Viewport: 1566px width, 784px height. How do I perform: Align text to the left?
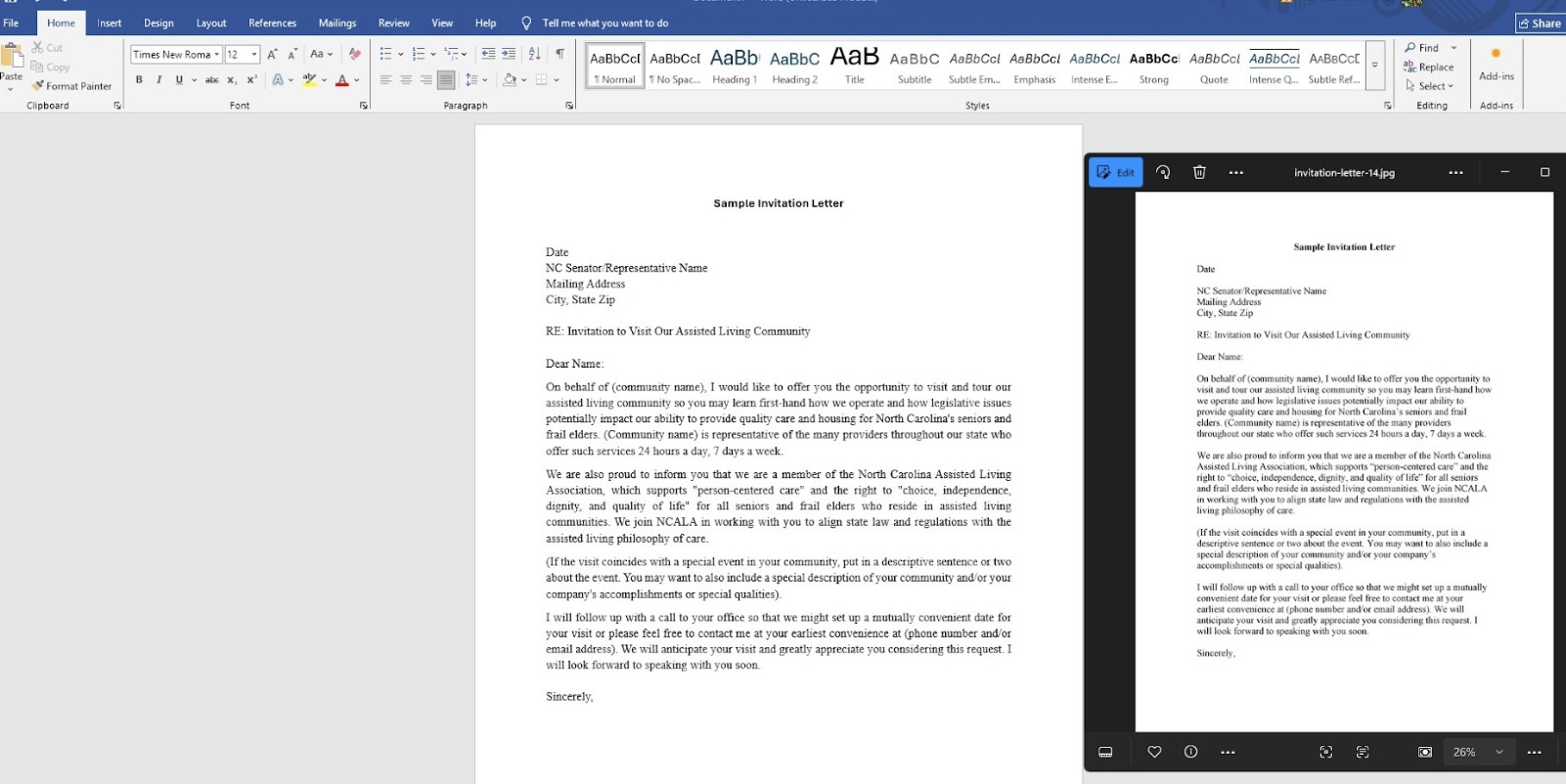pos(385,80)
